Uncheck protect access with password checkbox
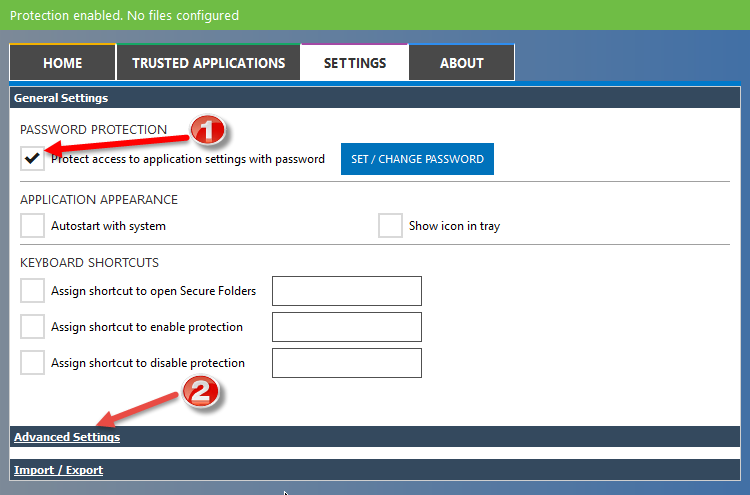 32,158
